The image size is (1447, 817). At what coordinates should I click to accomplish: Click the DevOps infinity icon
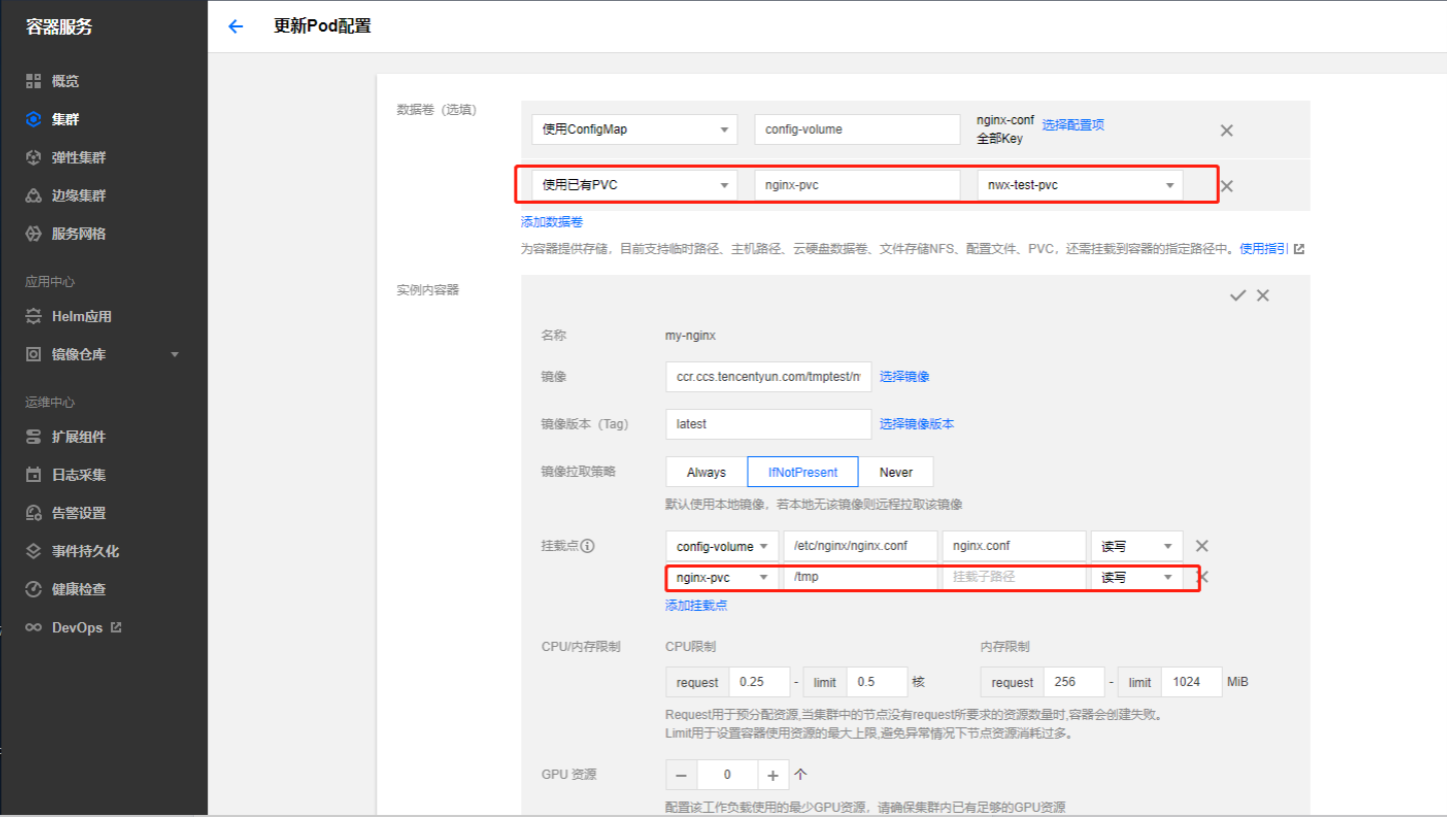tap(33, 628)
